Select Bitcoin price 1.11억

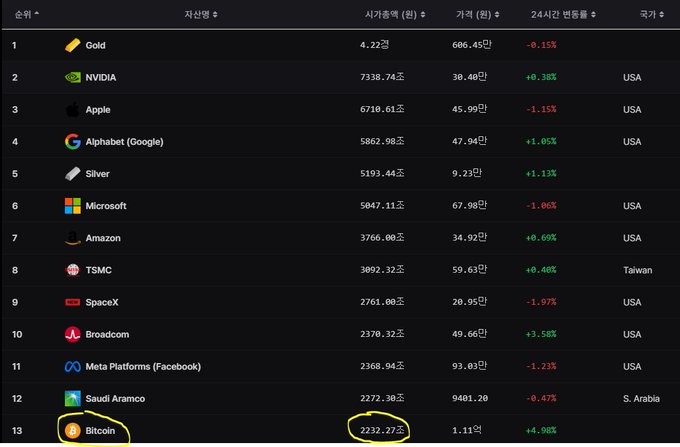(x=467, y=430)
